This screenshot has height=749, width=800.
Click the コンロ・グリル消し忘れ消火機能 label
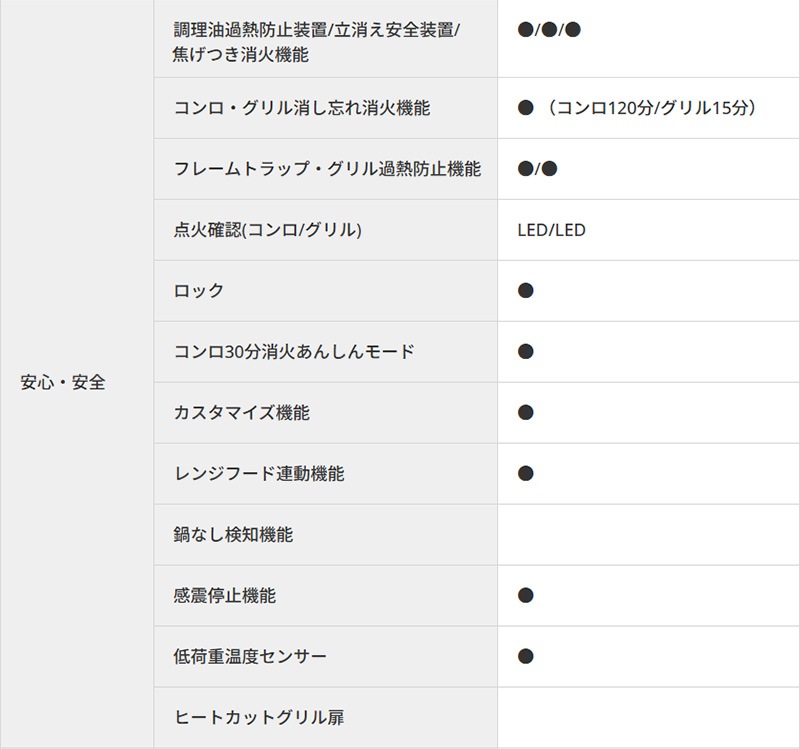click(x=301, y=108)
